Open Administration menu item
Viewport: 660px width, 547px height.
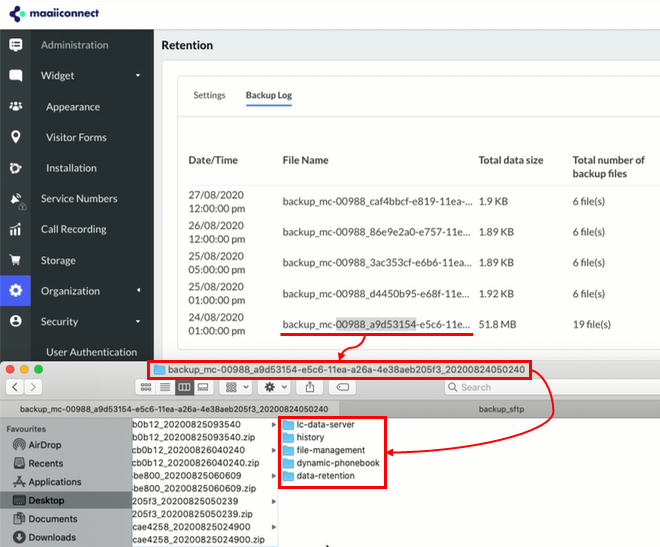tap(75, 45)
